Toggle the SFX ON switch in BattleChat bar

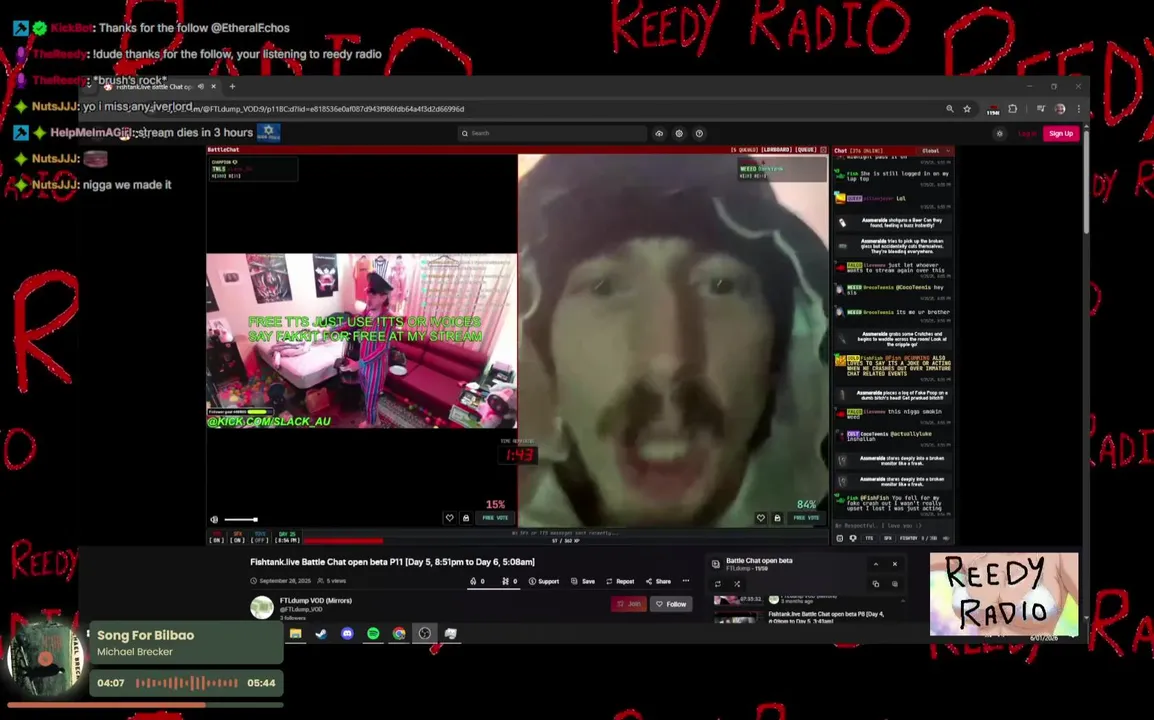click(237, 537)
